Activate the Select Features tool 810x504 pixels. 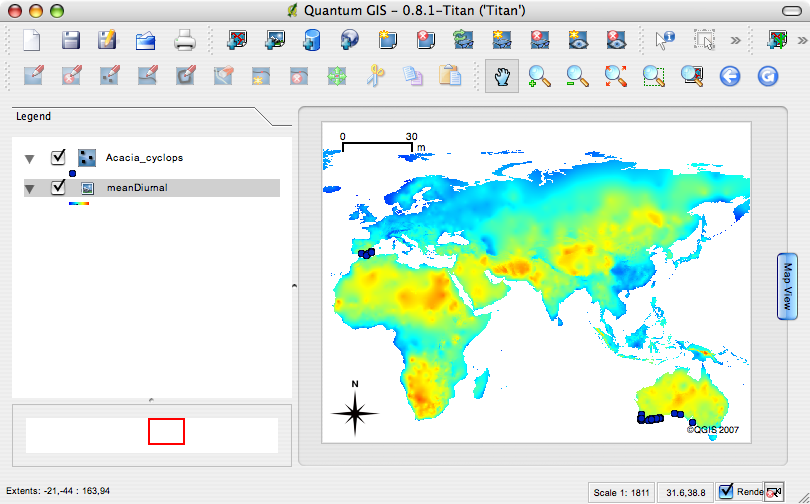click(x=704, y=40)
